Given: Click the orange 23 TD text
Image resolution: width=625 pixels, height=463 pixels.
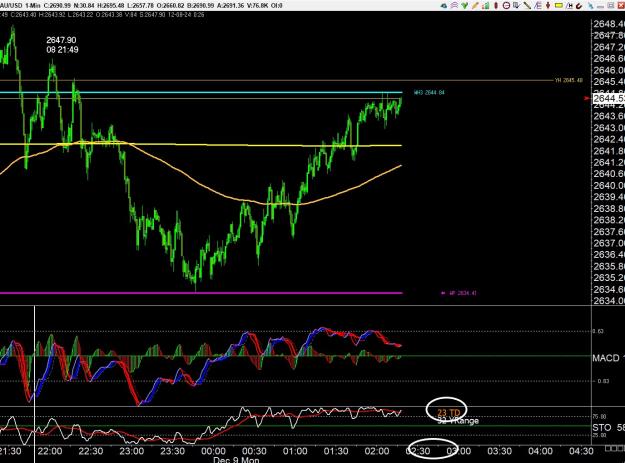Looking at the screenshot, I should tap(449, 413).
